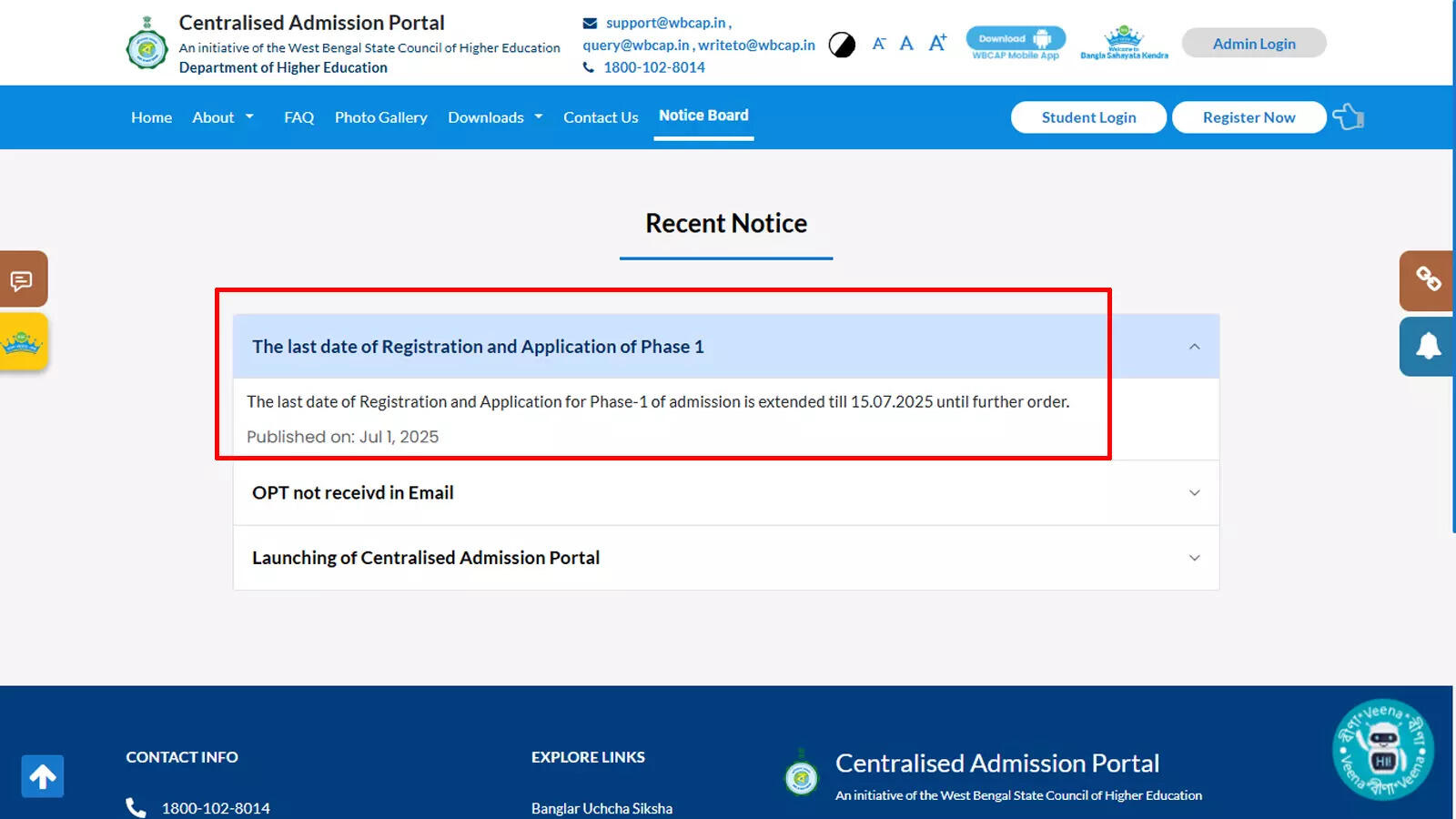The image size is (1456, 819).
Task: Decrease font size with A- icon
Action: point(879,43)
